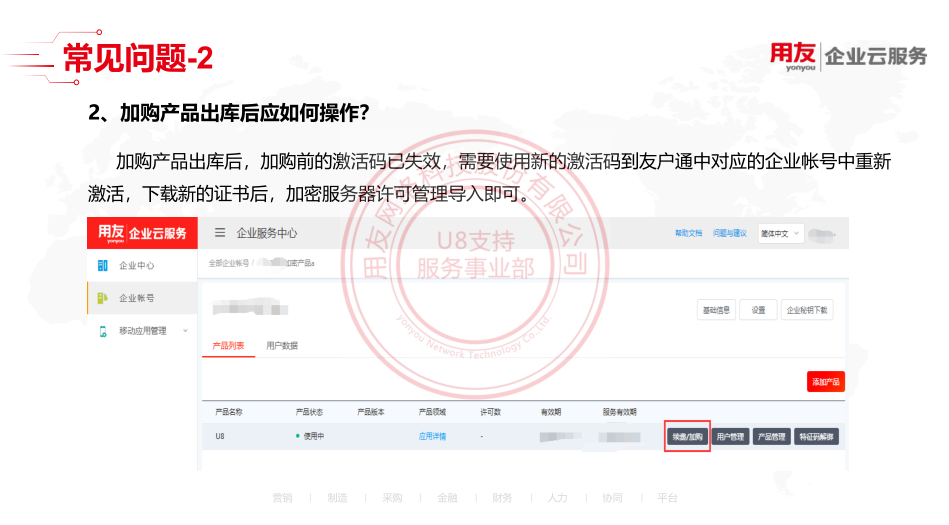Click the 基础信息 button

click(x=716, y=310)
